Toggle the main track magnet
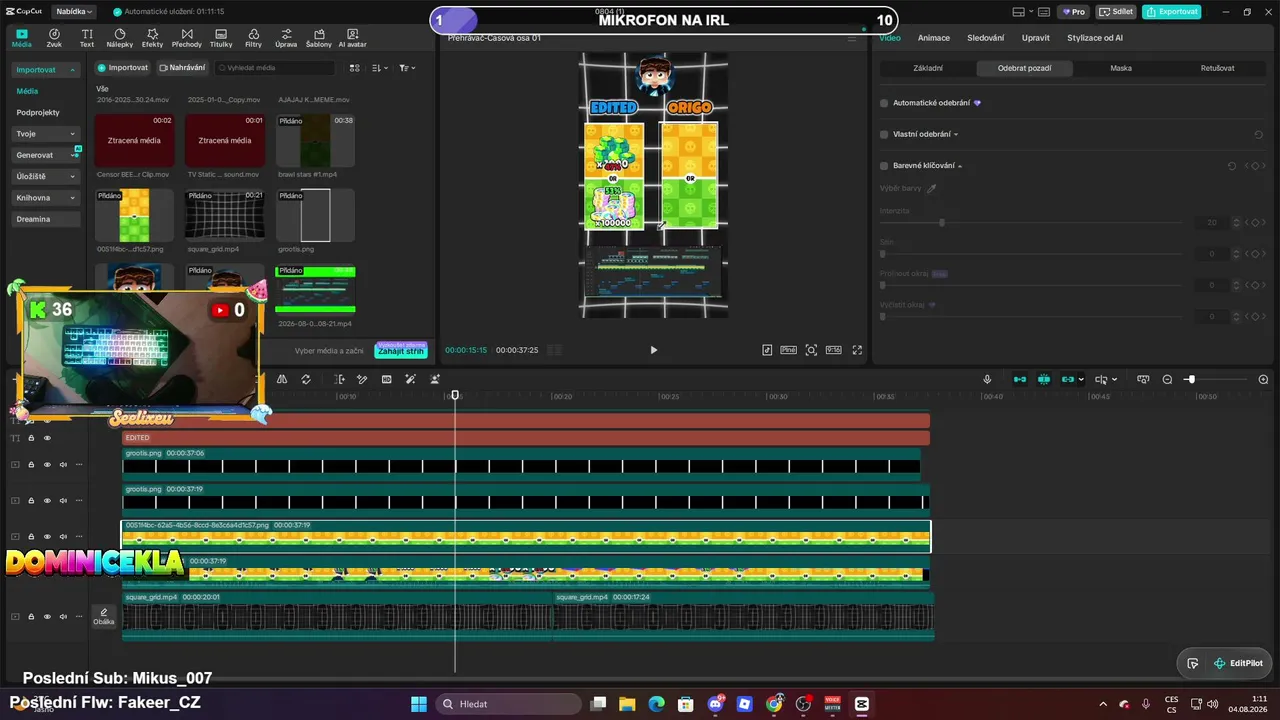 coord(1019,380)
